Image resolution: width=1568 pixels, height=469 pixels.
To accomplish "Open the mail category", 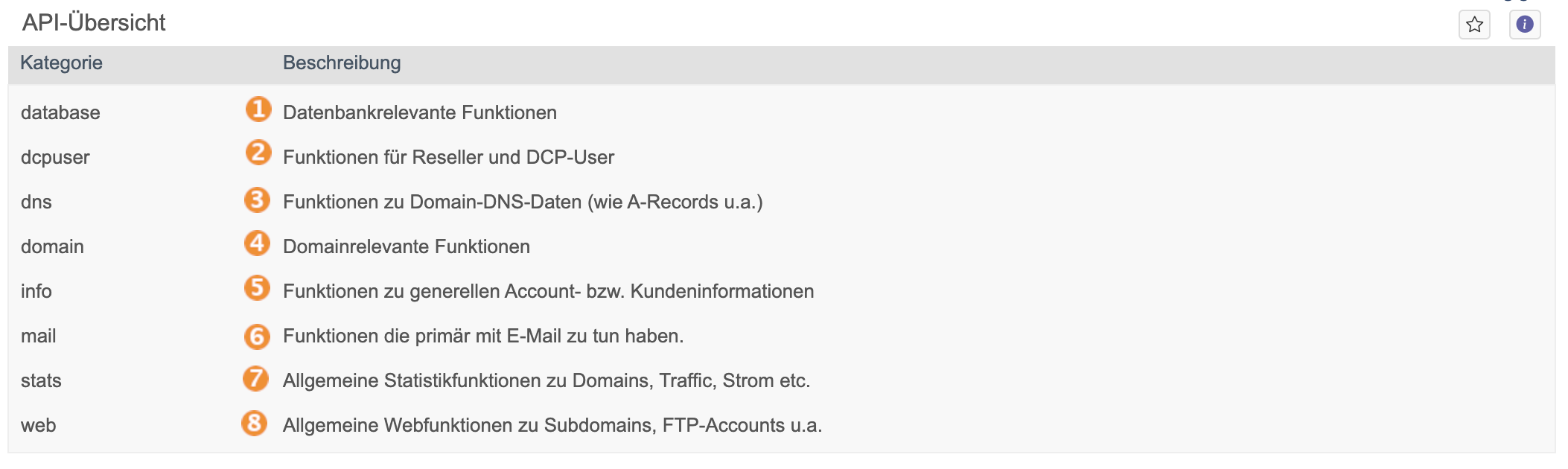I will pos(39,336).
